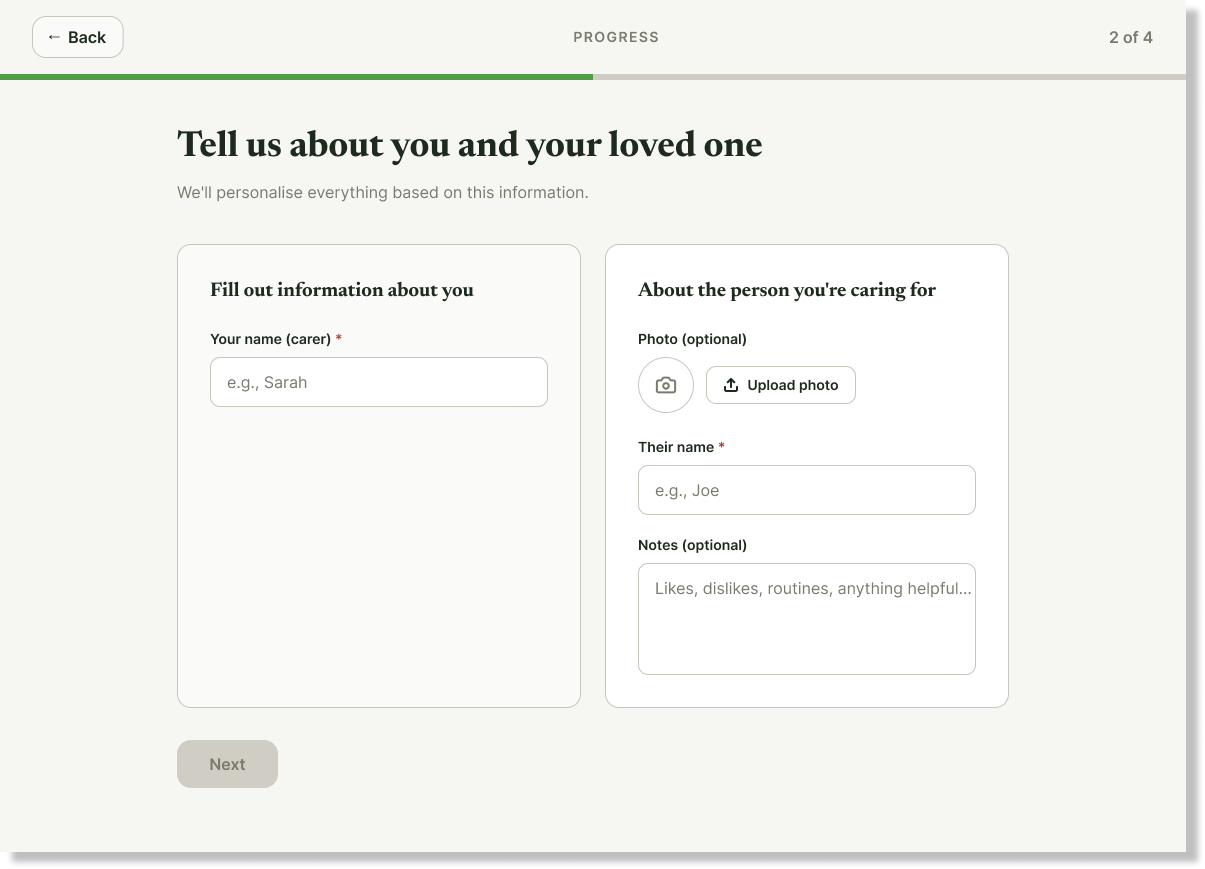Click the Photo (optional) label

click(x=692, y=339)
